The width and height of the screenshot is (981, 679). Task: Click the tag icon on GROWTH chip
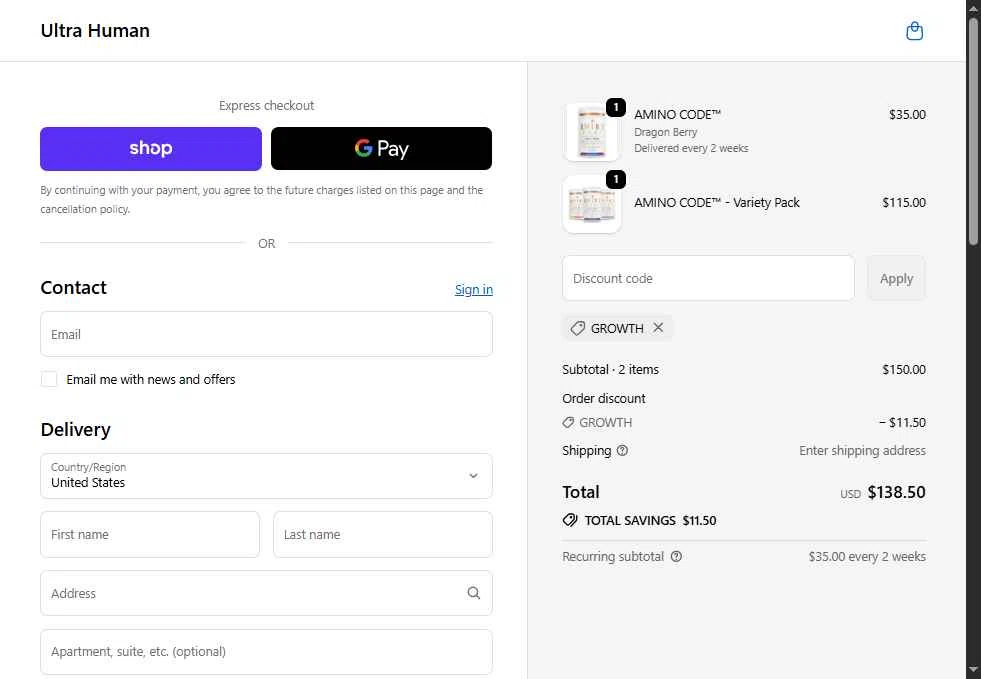[x=577, y=328]
